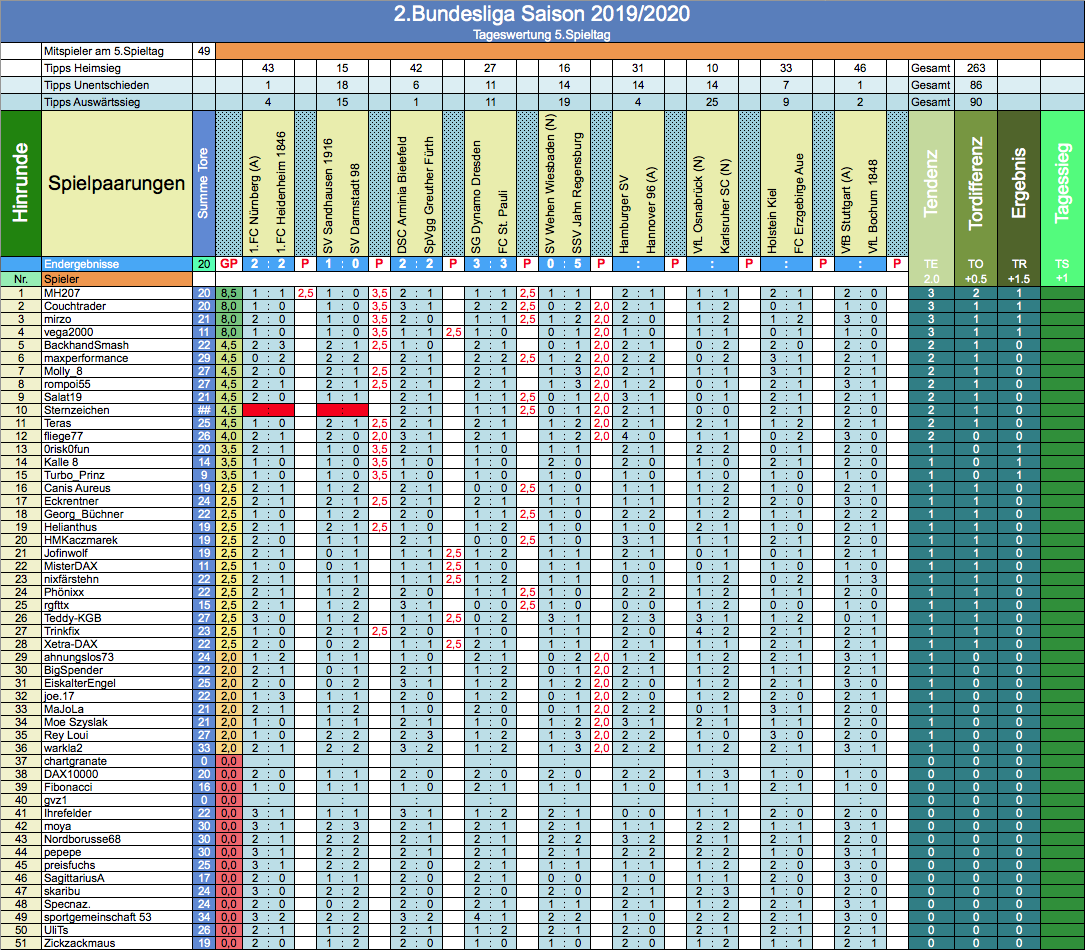Select the "1.FC Nürnberg (A)" column header

pos(255,204)
